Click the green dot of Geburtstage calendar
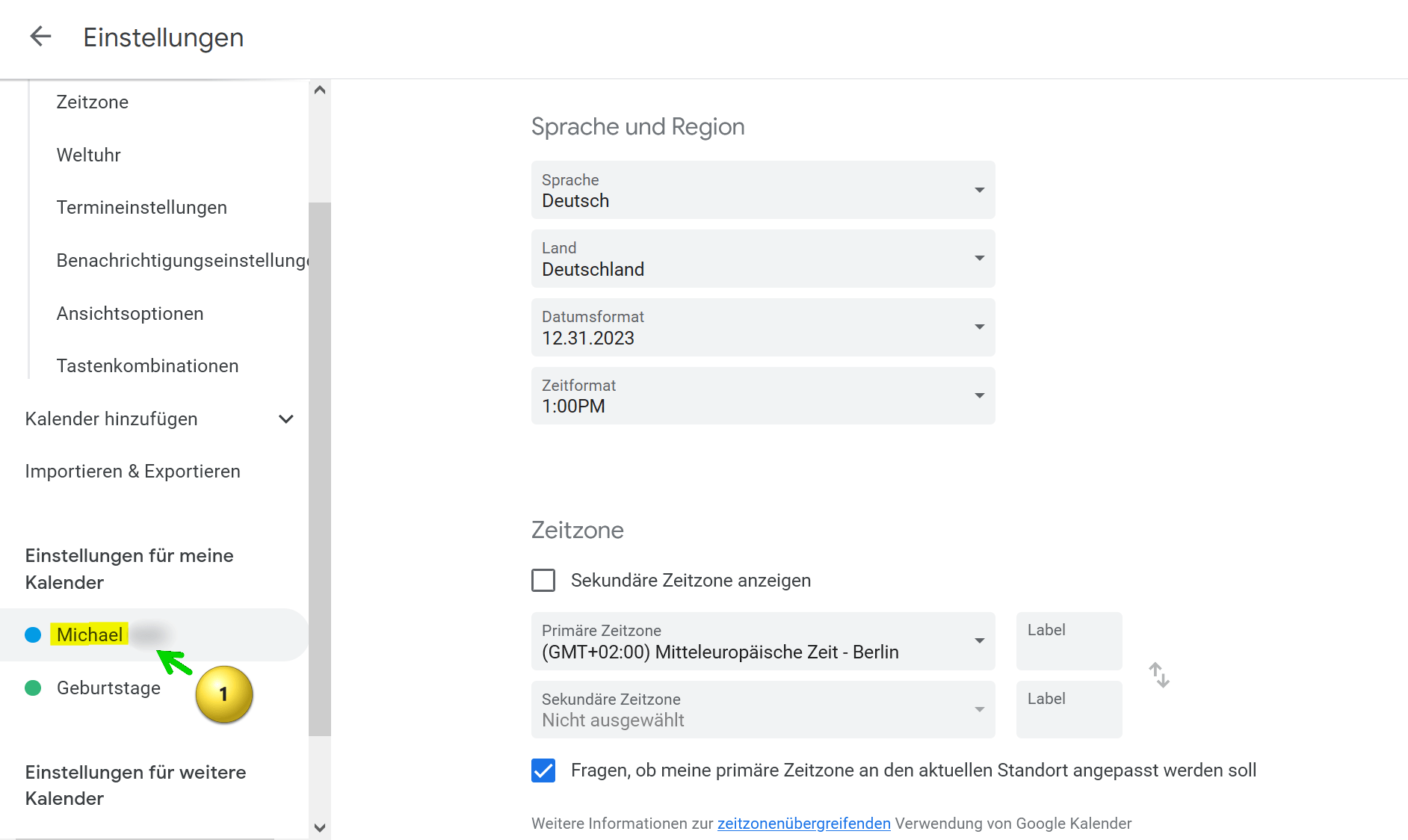 click(x=33, y=688)
